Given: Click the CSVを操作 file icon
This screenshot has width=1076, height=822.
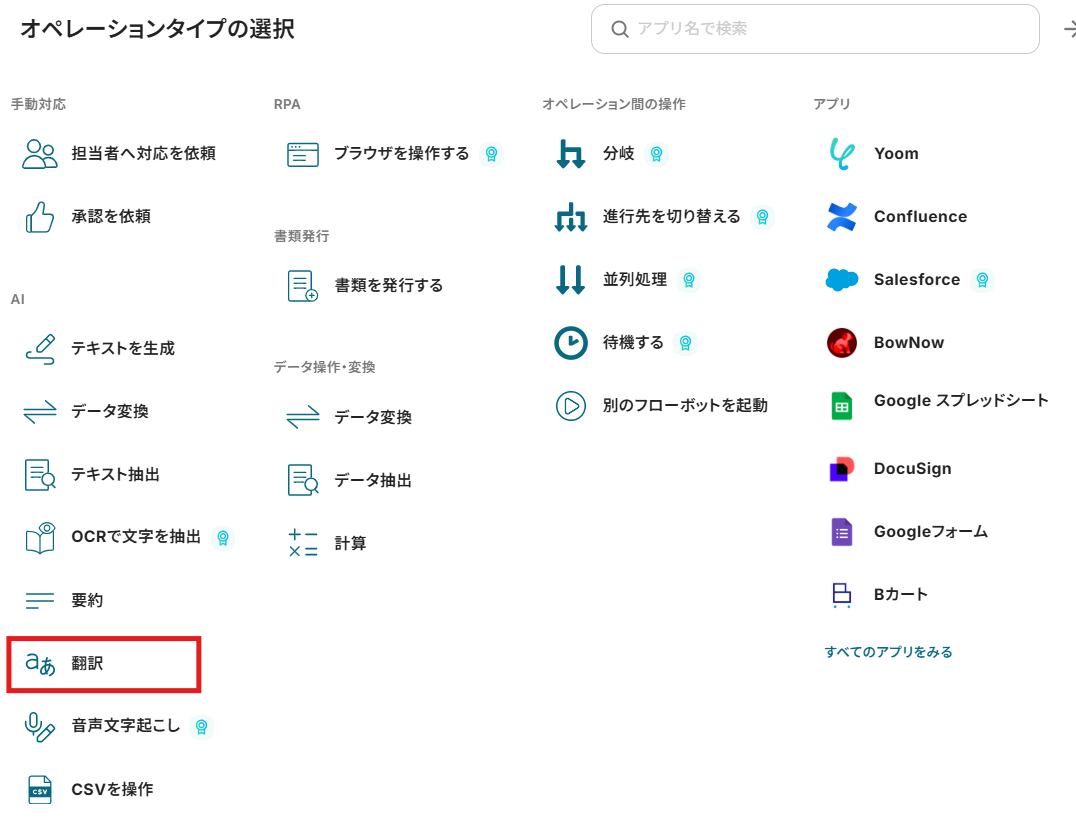Looking at the screenshot, I should 40,790.
